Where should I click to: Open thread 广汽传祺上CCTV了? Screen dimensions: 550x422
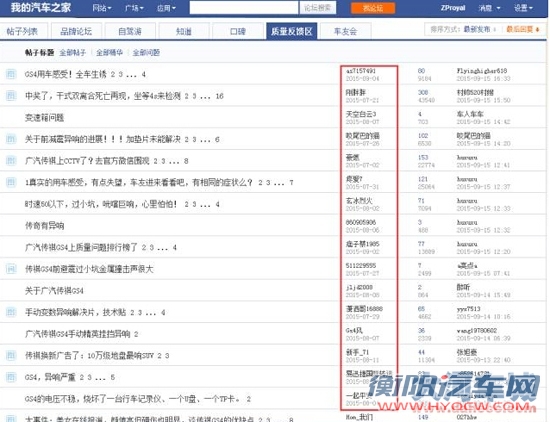coord(87,161)
